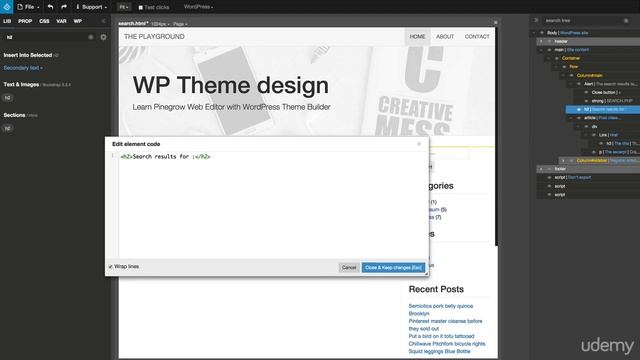
Task: Switch to the WP tab
Action: 78,21
